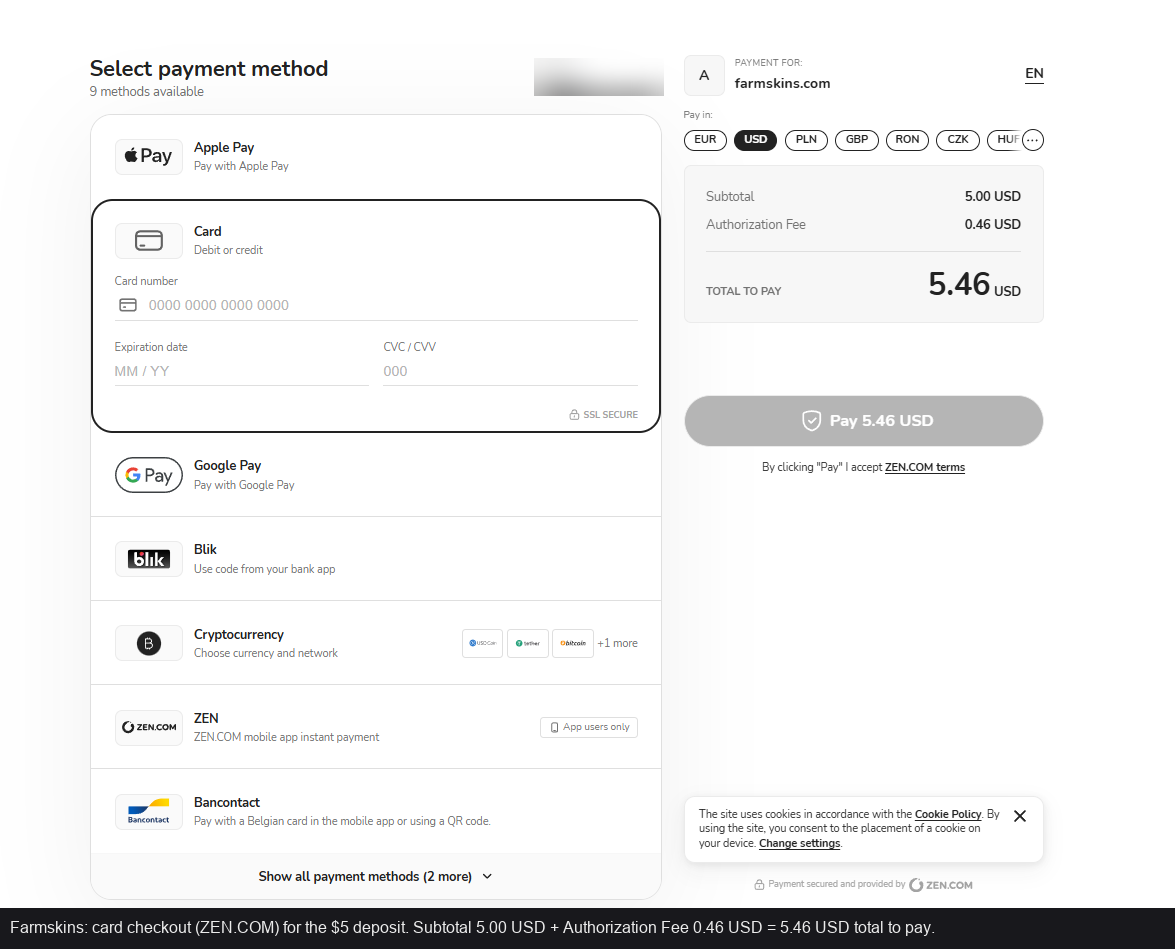Viewport: 1175px width, 949px height.
Task: Switch pay-in currency to PLN
Action: click(806, 139)
